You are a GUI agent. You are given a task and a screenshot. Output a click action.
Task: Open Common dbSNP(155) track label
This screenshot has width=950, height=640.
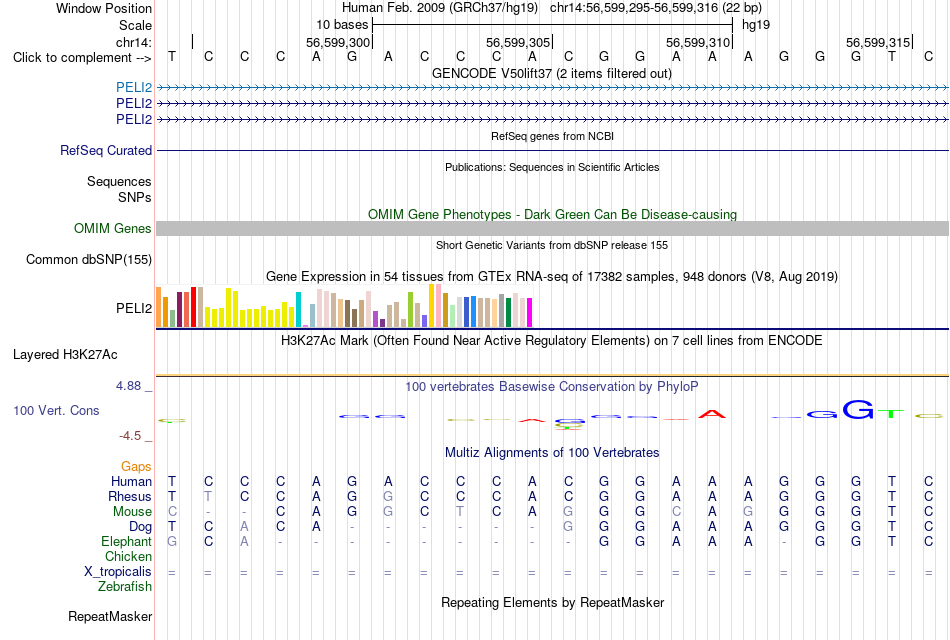(x=89, y=259)
